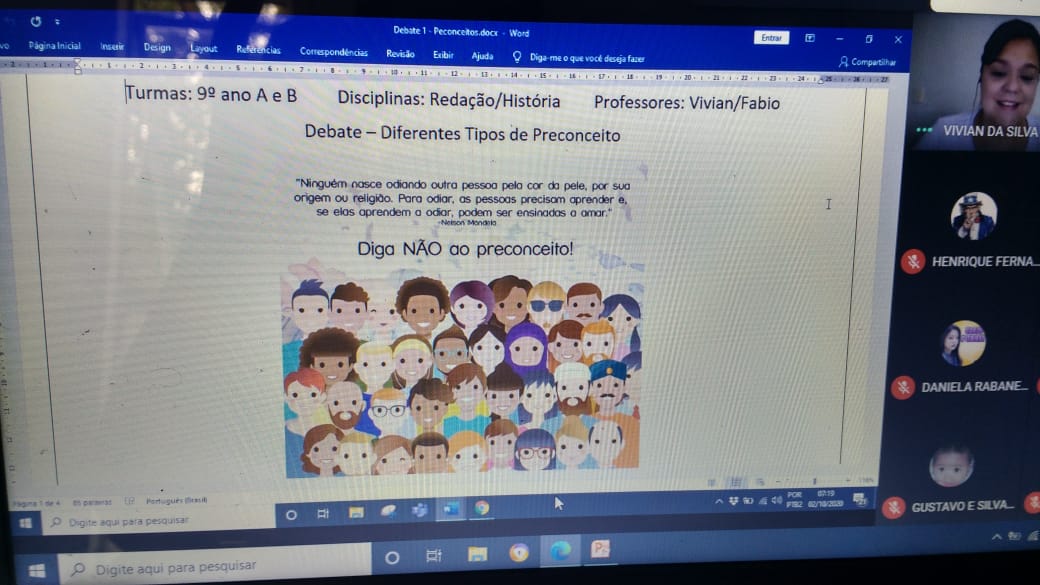Click the bottom taskbar search box

(x=216, y=566)
